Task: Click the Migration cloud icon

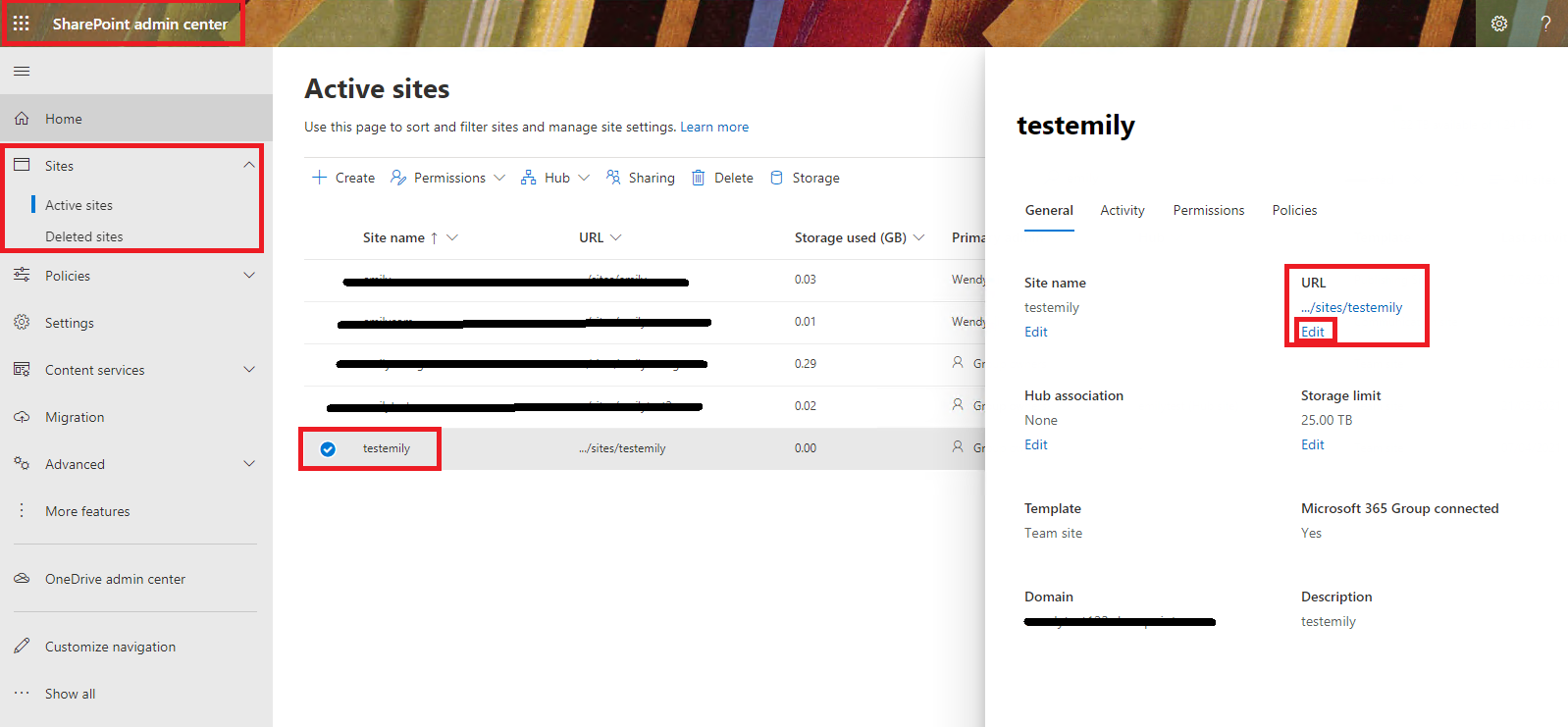Action: [22, 416]
